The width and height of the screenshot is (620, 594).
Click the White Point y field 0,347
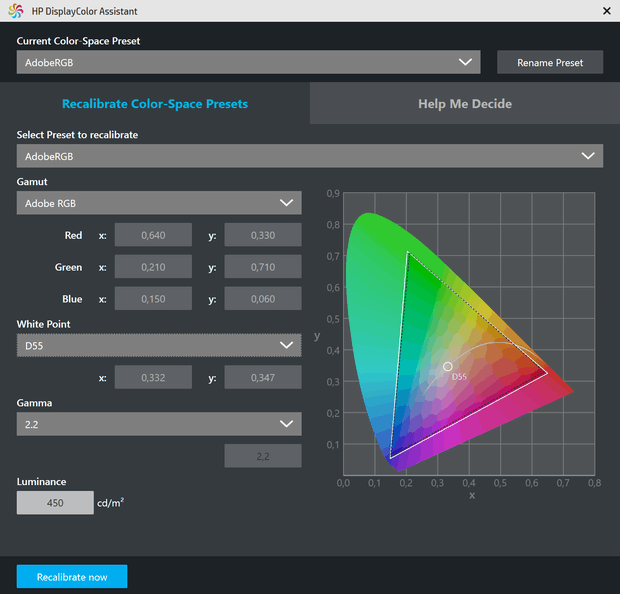point(263,377)
